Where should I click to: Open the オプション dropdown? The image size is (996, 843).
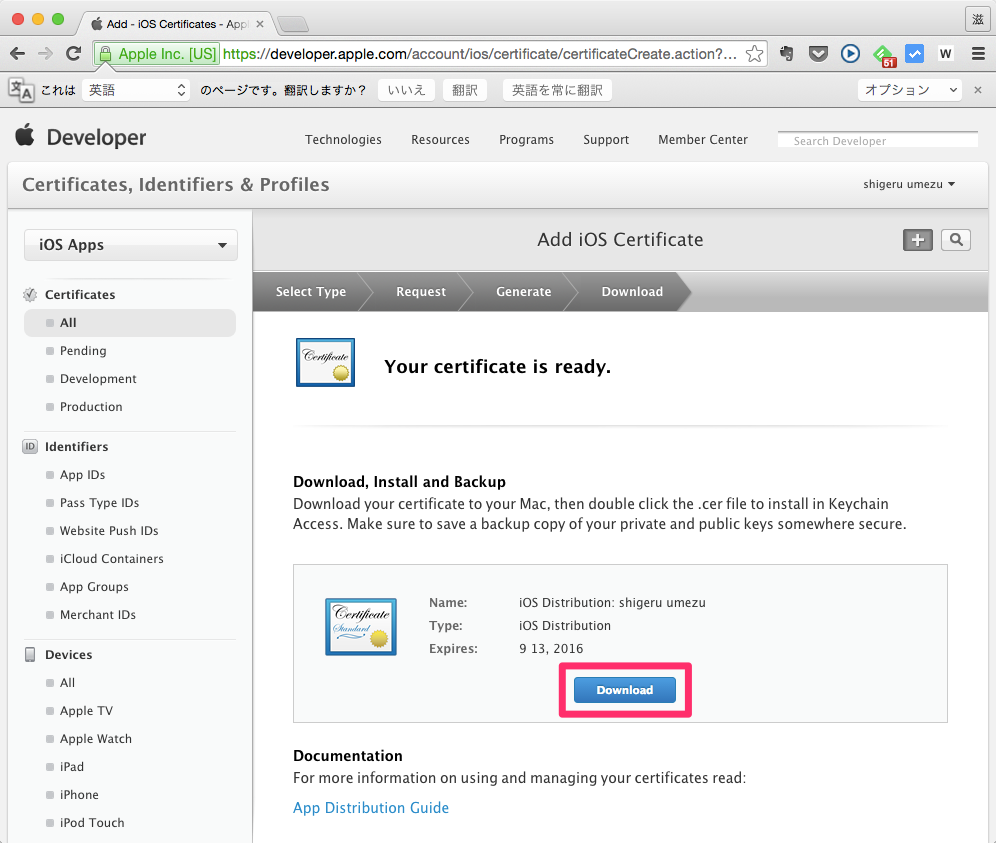point(910,90)
